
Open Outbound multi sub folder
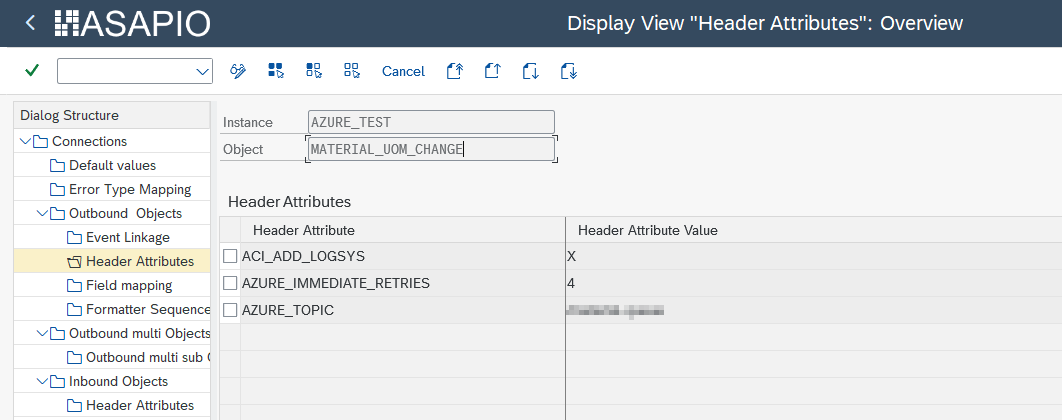[x=148, y=357]
